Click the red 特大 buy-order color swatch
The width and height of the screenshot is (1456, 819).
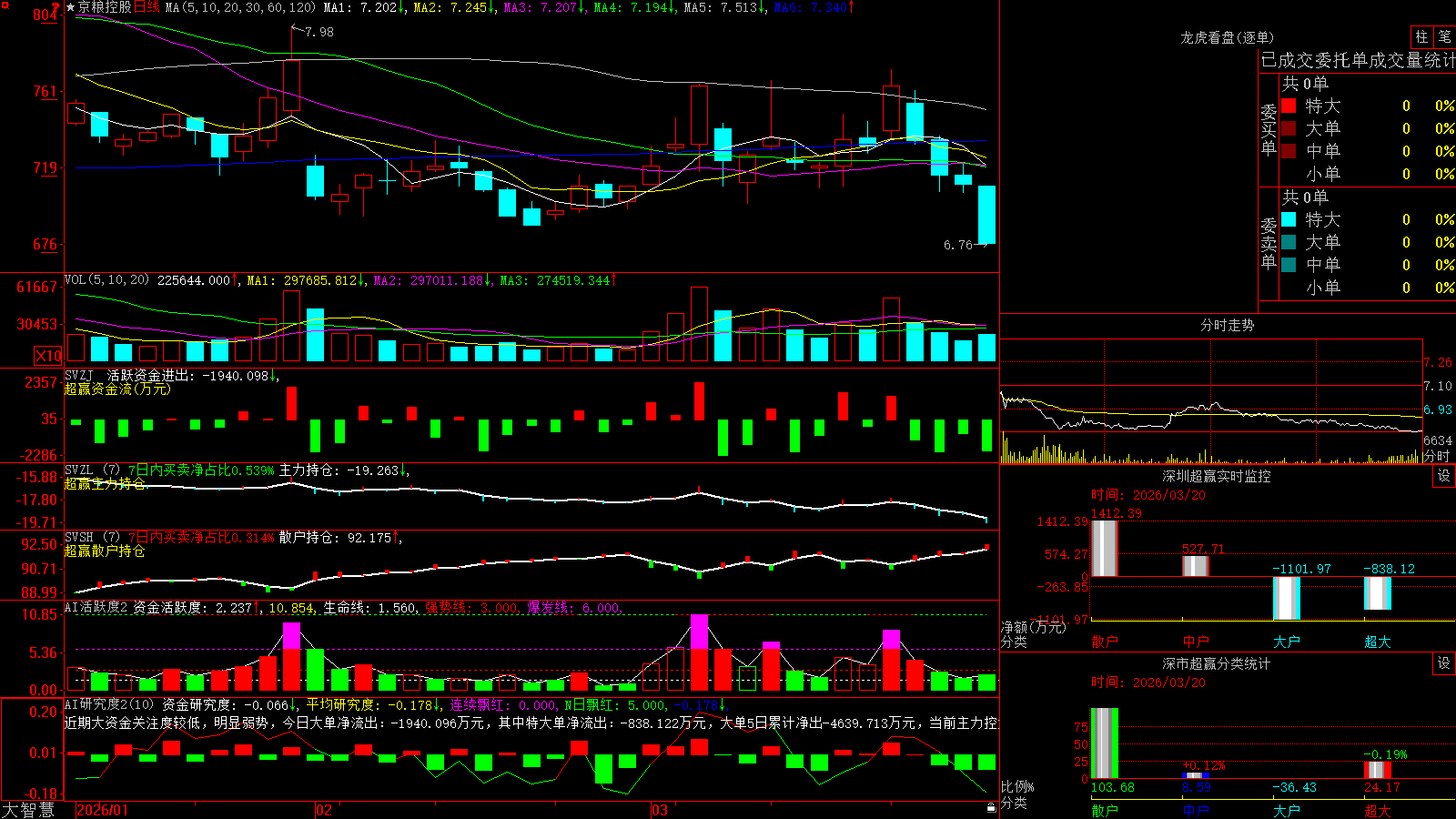pyautogui.click(x=1289, y=106)
